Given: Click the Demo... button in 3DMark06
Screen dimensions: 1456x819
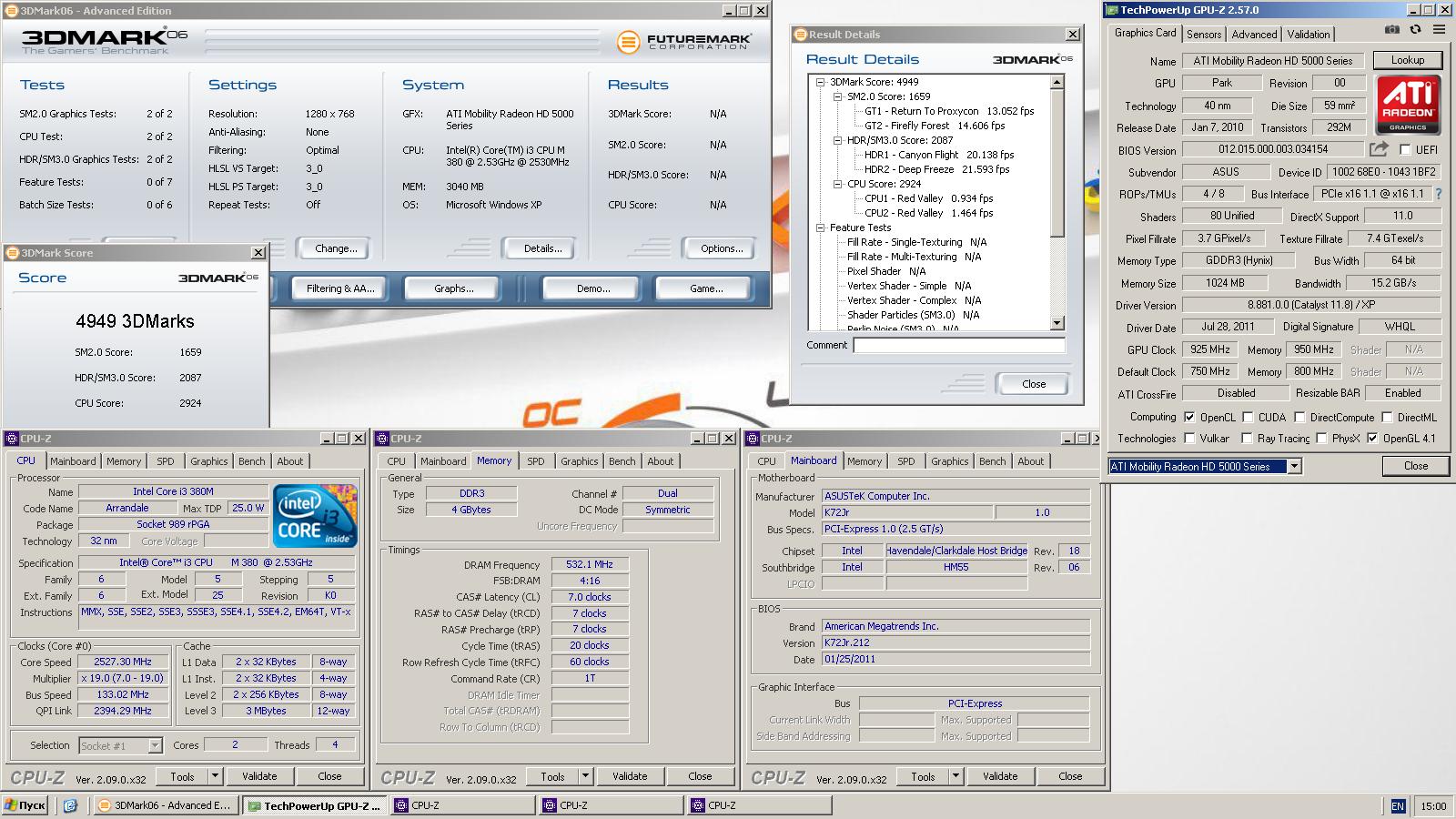Looking at the screenshot, I should point(593,288).
